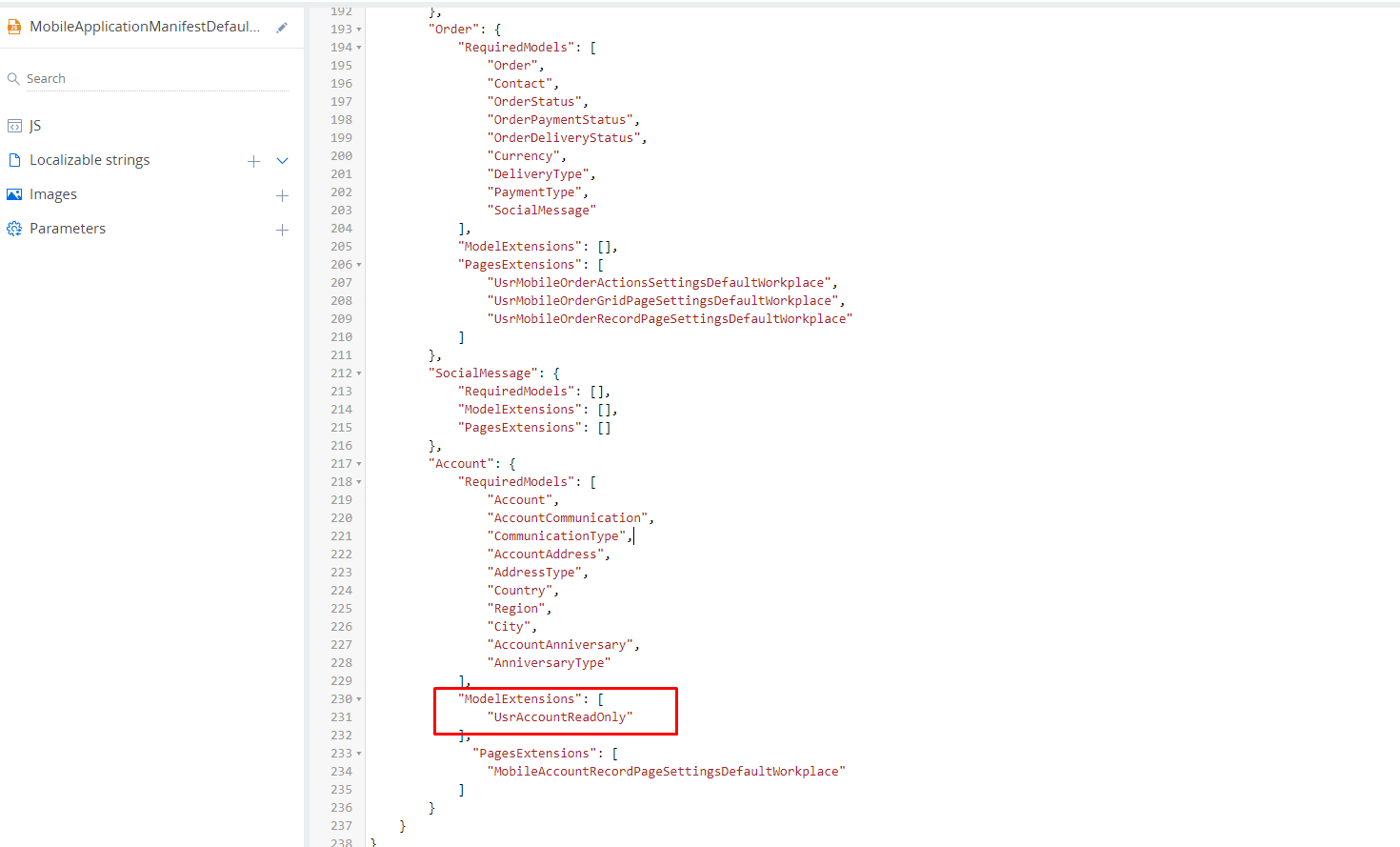
Task: Click the MobileApplicationManifestDefaul... schema title
Action: (145, 27)
